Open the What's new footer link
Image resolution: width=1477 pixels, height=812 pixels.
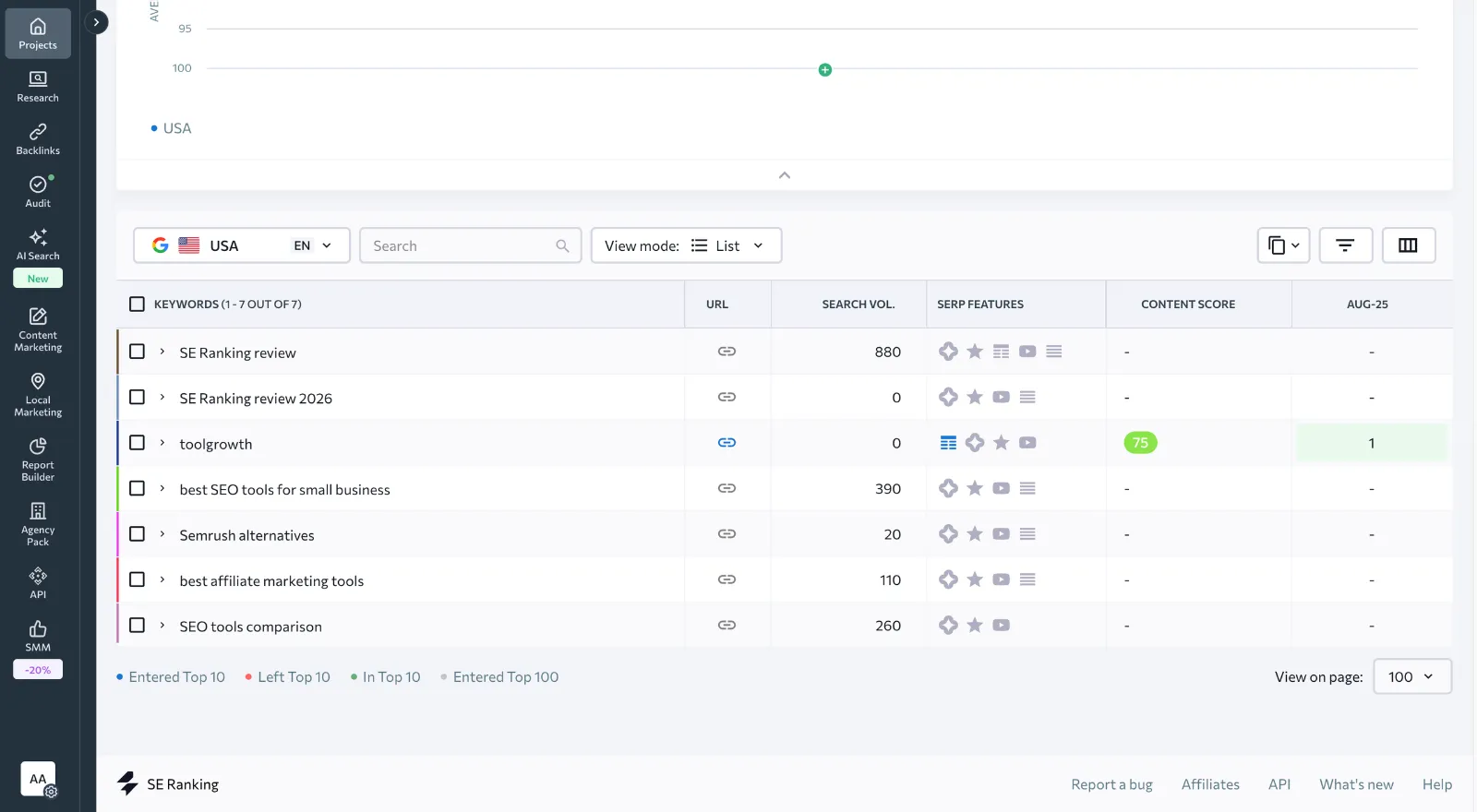[x=1356, y=784]
